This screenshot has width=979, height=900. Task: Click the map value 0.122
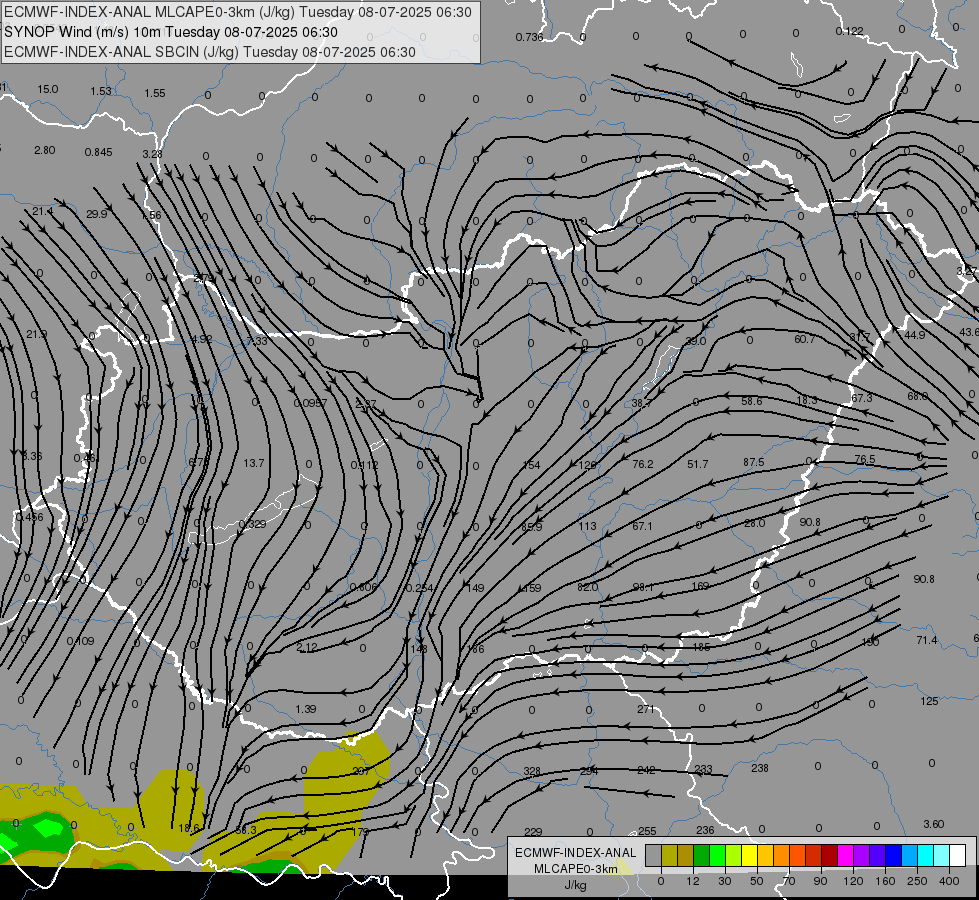850,31
